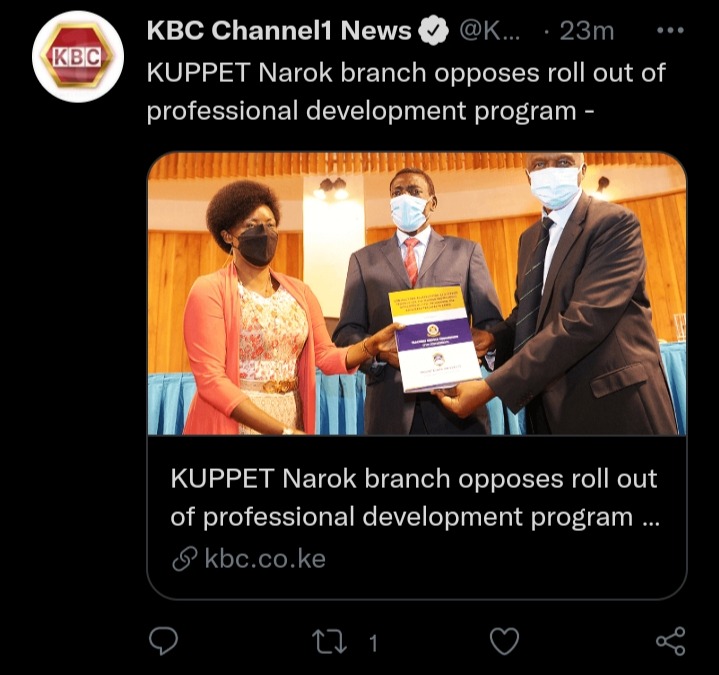Tap the reply speech bubble icon

[x=164, y=641]
